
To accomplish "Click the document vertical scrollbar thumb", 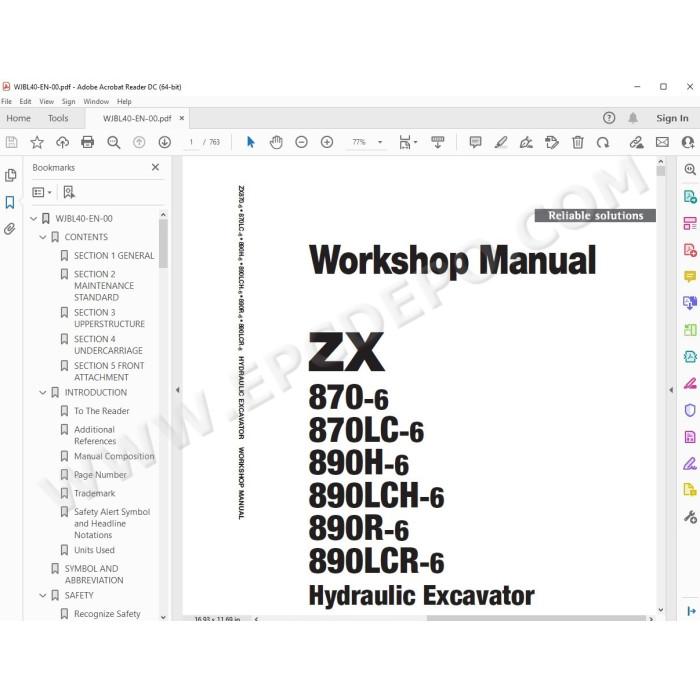I will (x=661, y=171).
